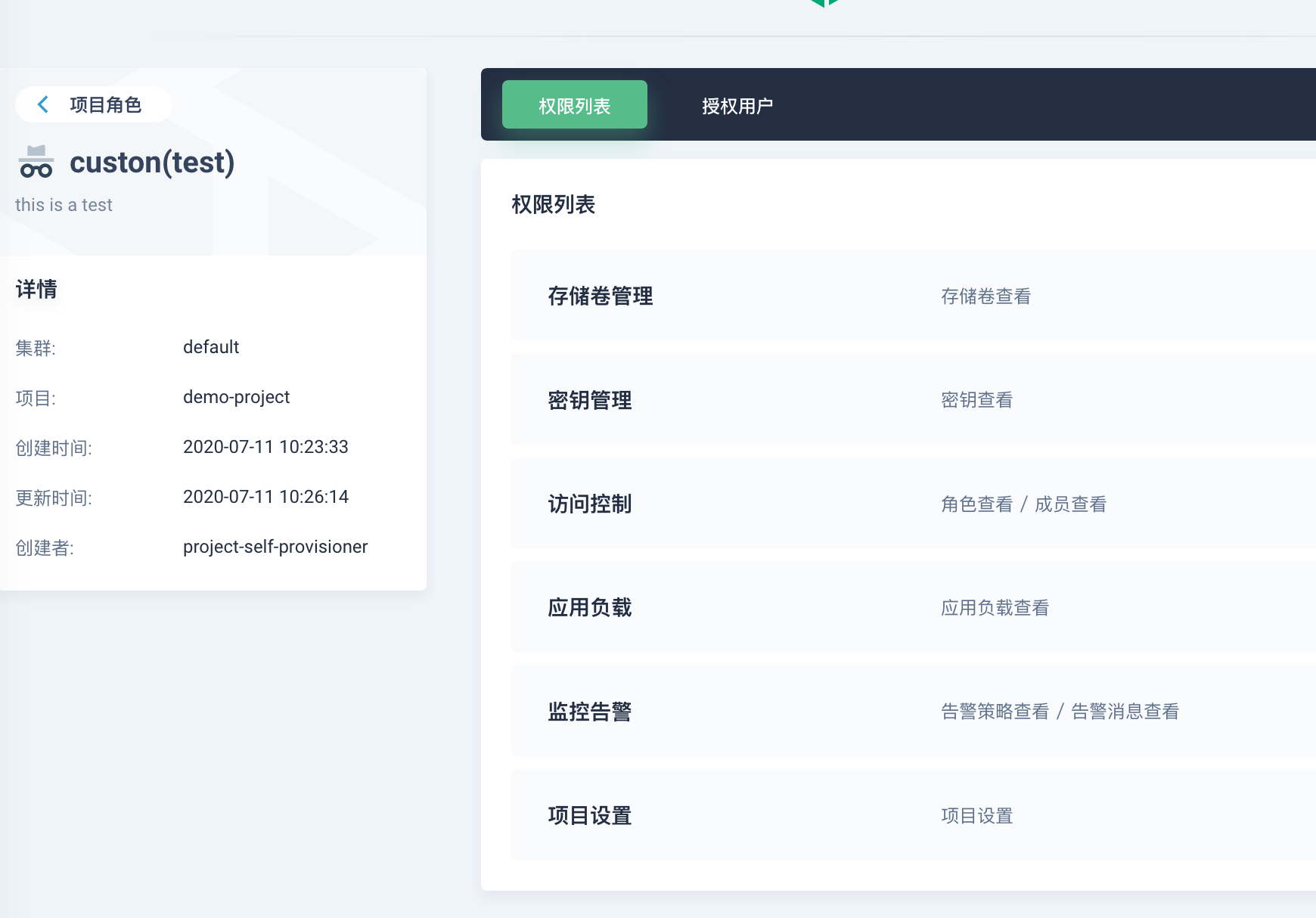Screen dimensions: 1316x918
Task: Click the cluster value 'default'
Action: pyautogui.click(x=211, y=347)
